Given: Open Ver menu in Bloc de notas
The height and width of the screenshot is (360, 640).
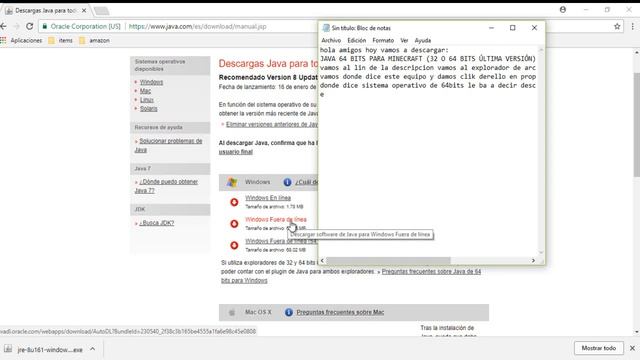Looking at the screenshot, I should [x=404, y=40].
